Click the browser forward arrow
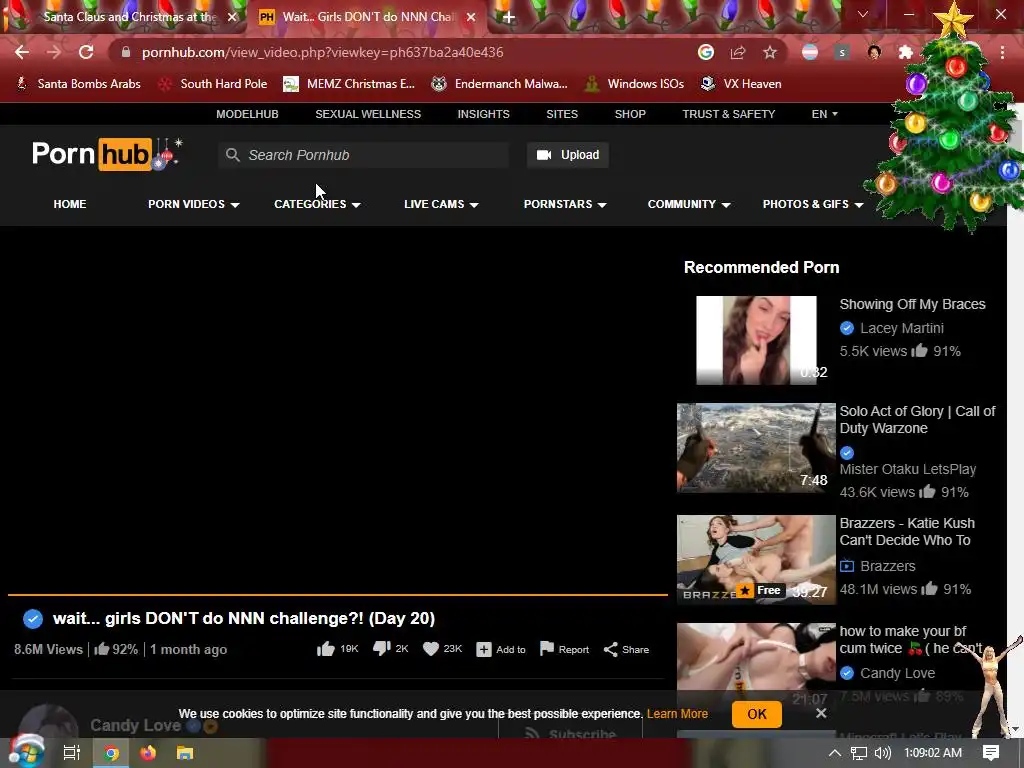This screenshot has width=1024, height=768. (54, 52)
